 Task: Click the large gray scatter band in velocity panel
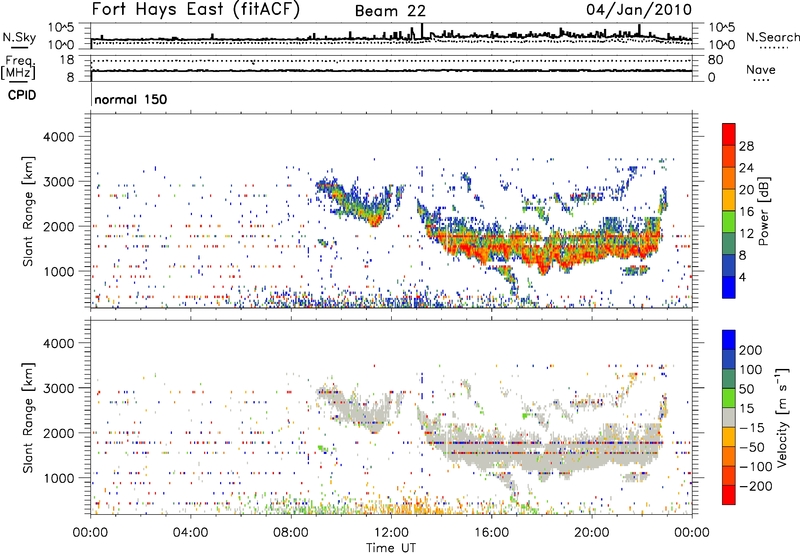546,449
